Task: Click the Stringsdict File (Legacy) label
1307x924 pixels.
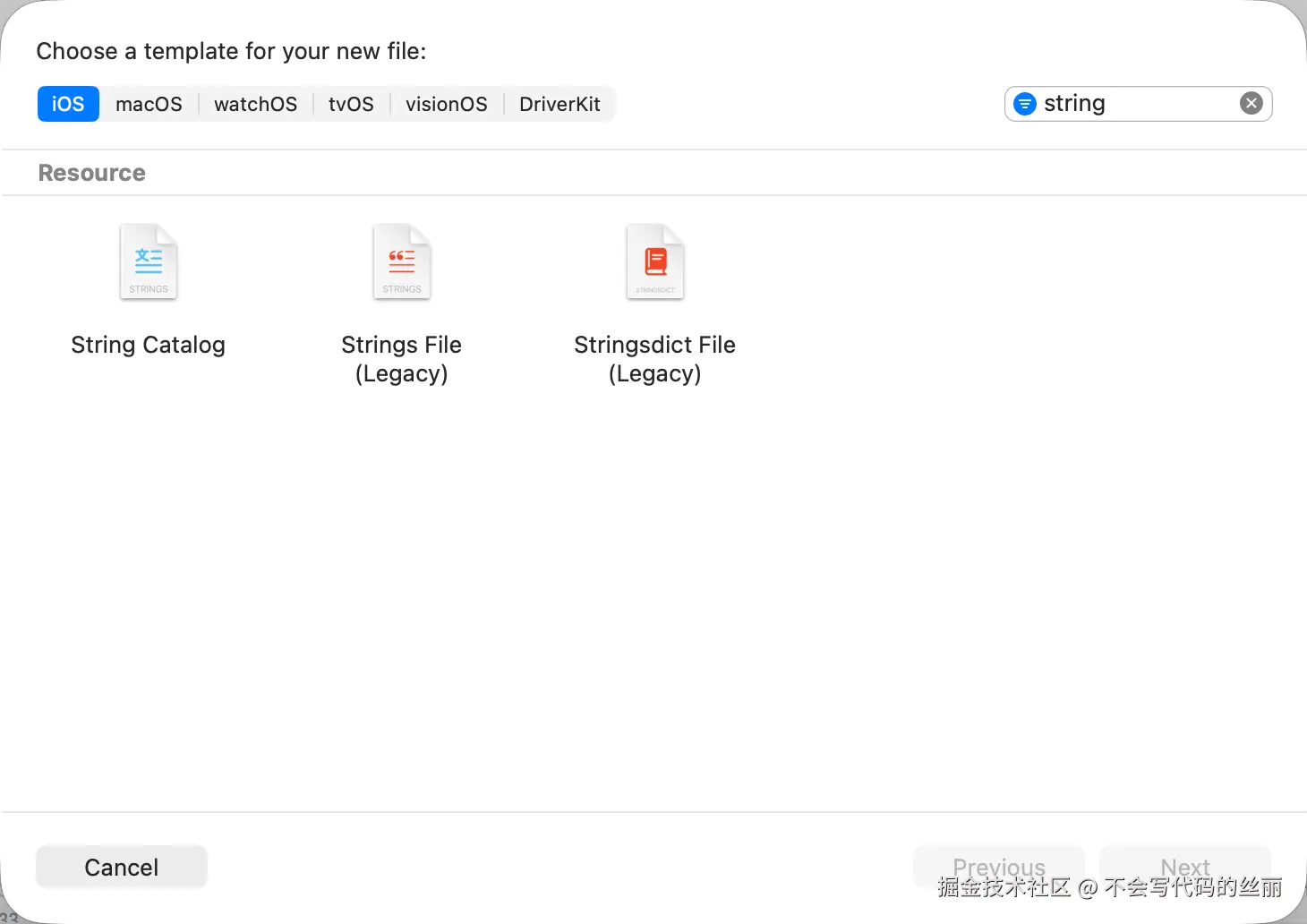Action: click(655, 358)
